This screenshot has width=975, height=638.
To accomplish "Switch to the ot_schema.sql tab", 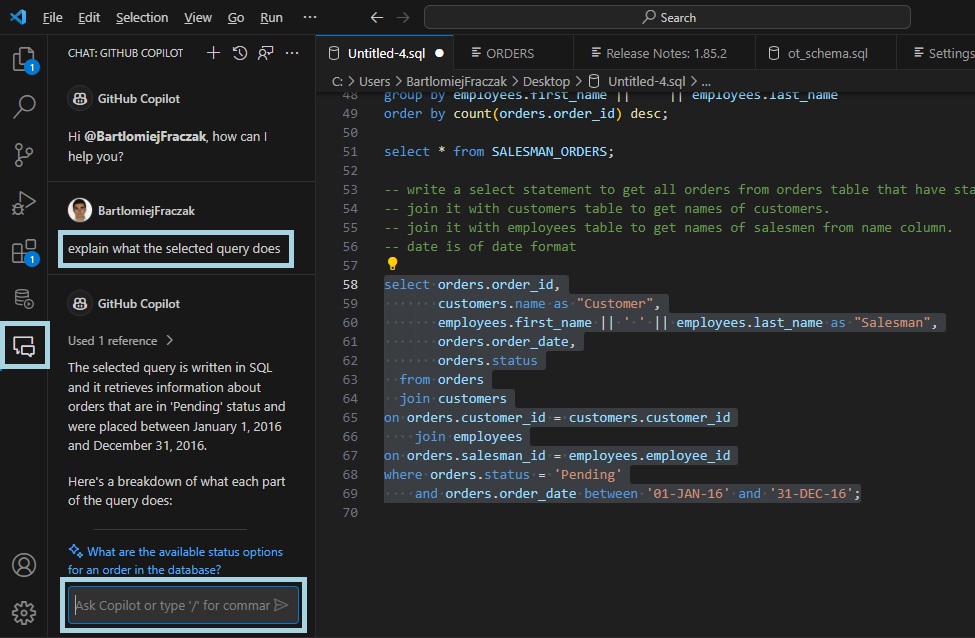I will point(827,53).
